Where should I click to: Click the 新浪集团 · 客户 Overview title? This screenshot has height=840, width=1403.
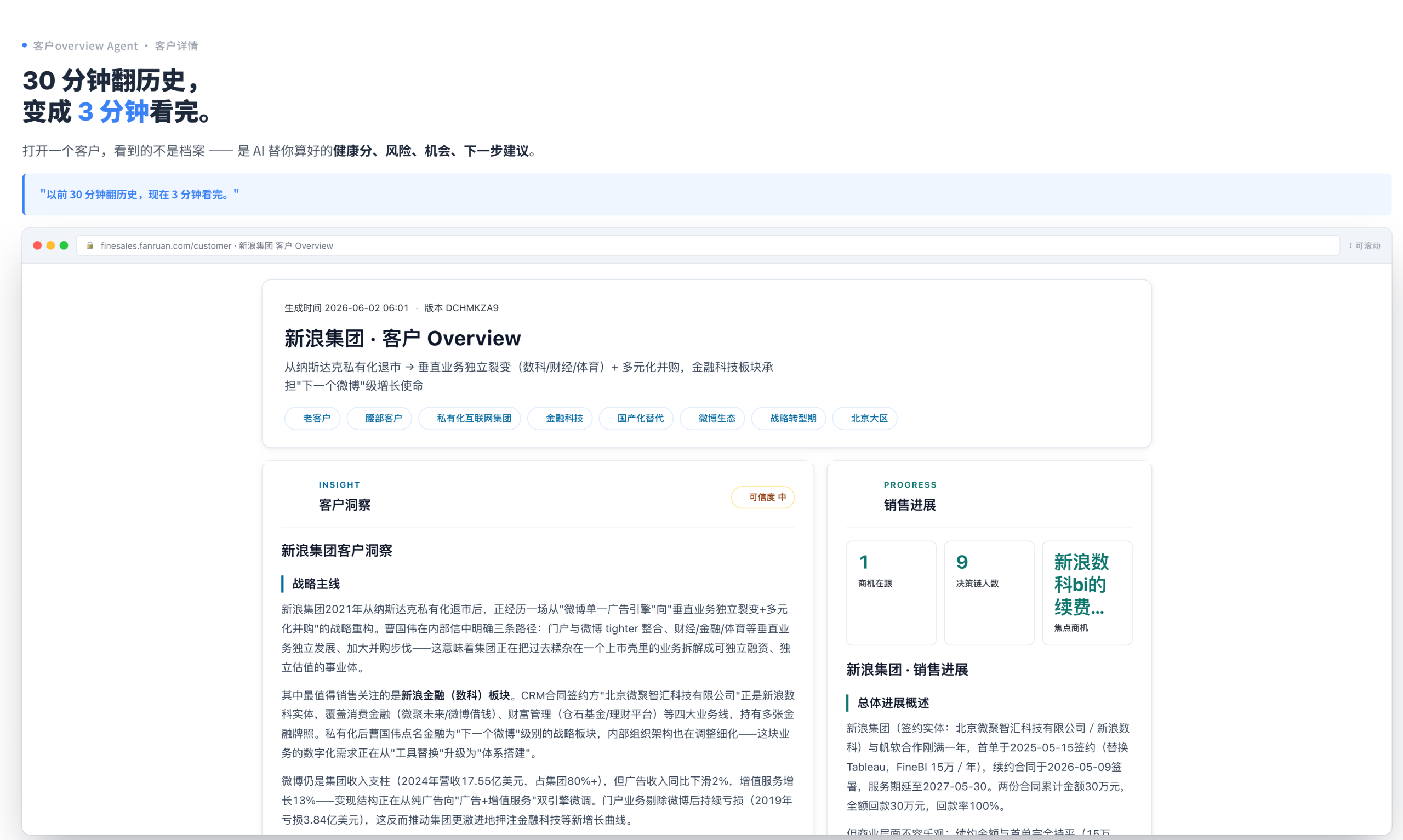[402, 339]
